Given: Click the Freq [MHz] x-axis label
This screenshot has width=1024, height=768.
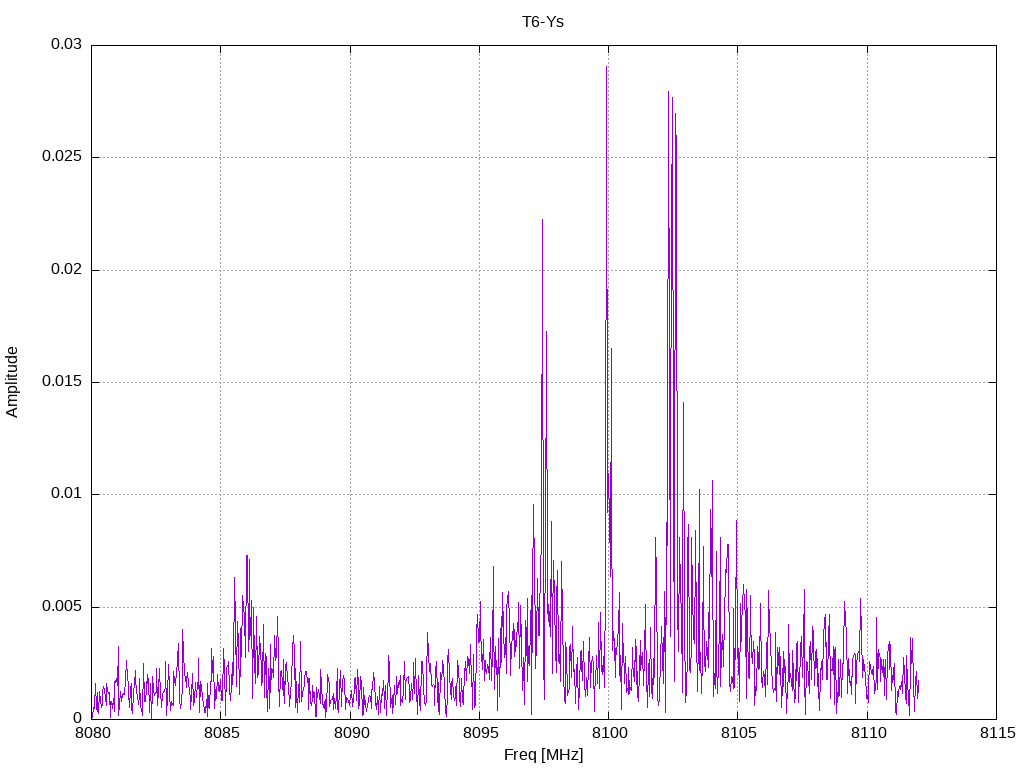Looking at the screenshot, I should click(543, 755).
